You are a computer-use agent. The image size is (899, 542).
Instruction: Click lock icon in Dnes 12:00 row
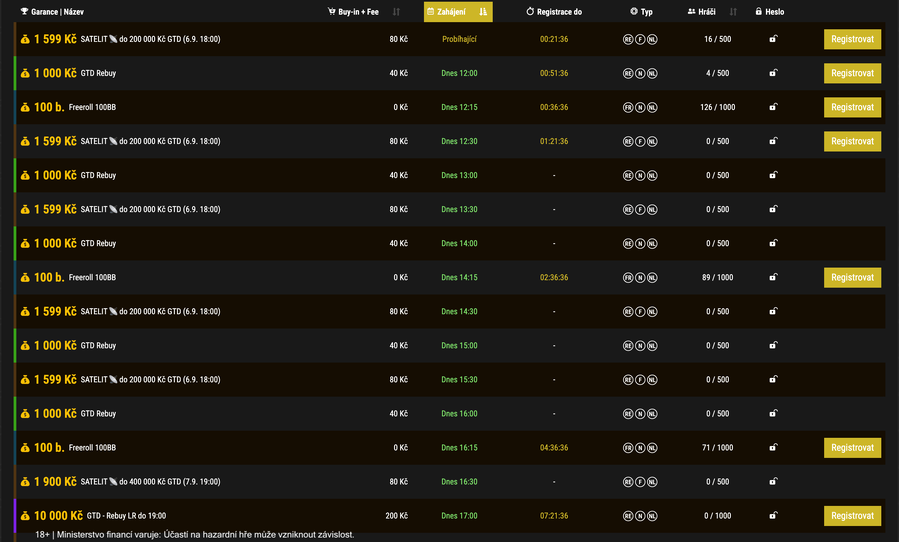pyautogui.click(x=773, y=73)
